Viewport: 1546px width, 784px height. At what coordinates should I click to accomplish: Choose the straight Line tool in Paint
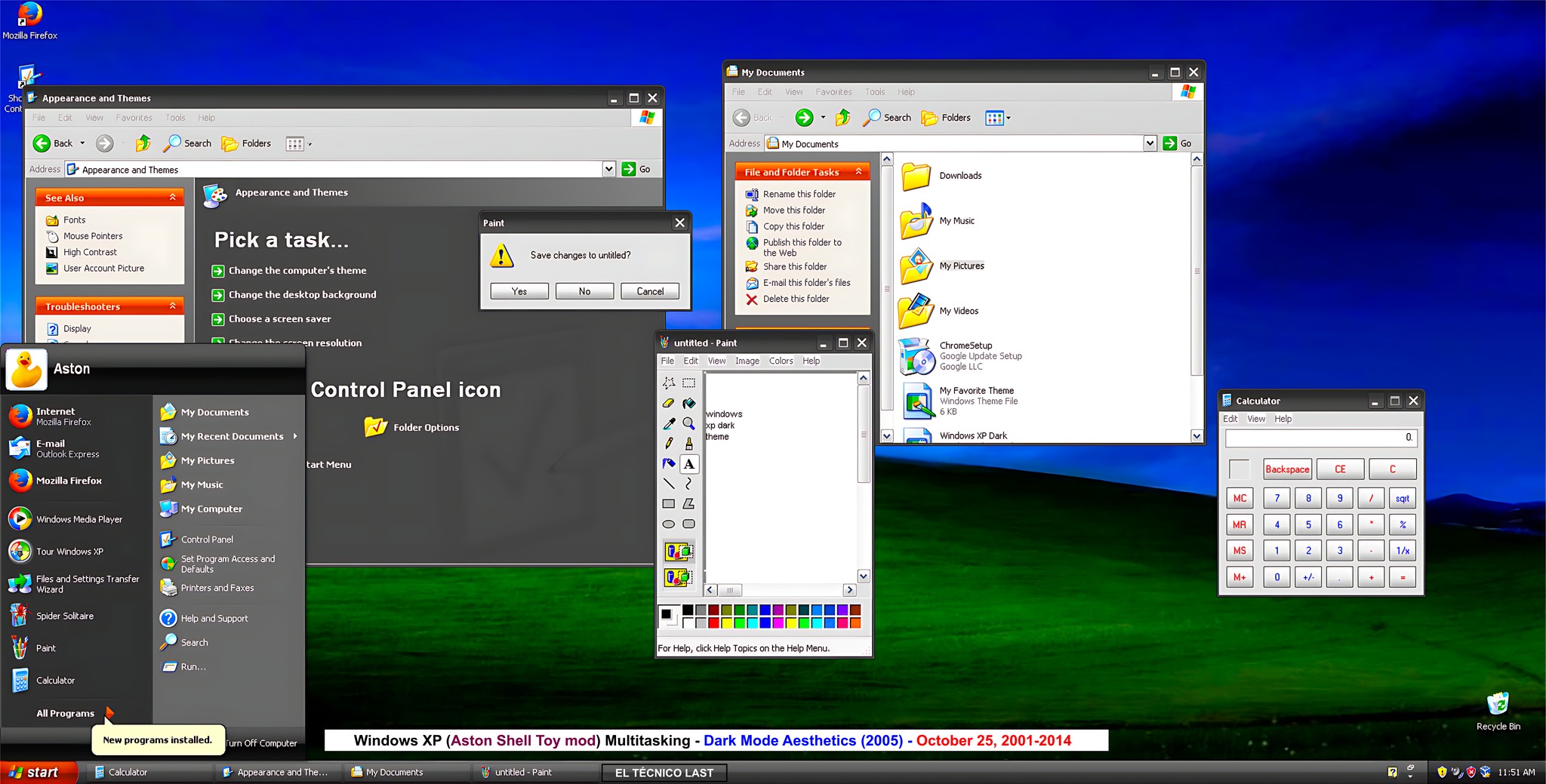point(669,484)
